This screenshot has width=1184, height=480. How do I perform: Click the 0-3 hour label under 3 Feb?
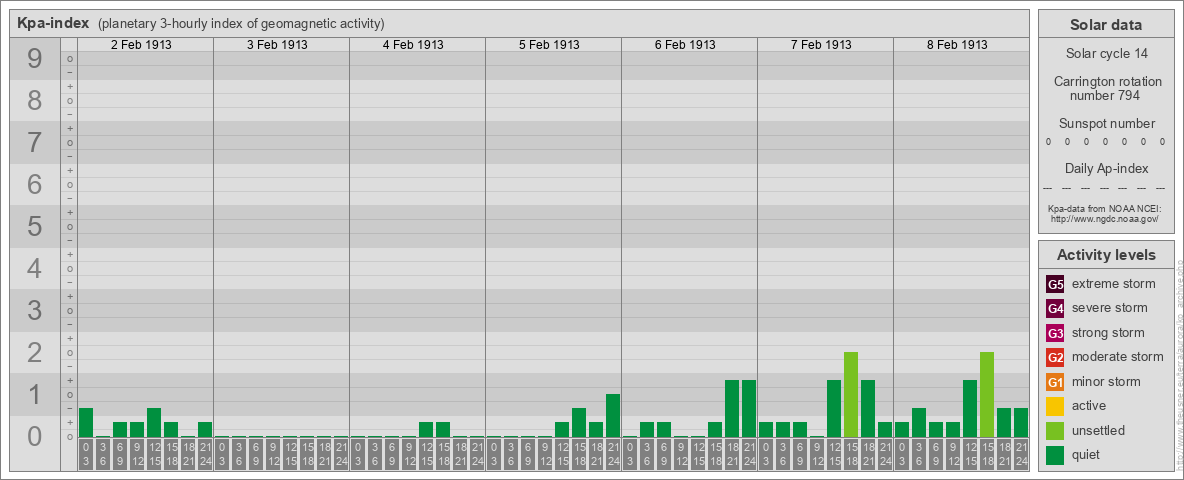[x=222, y=455]
